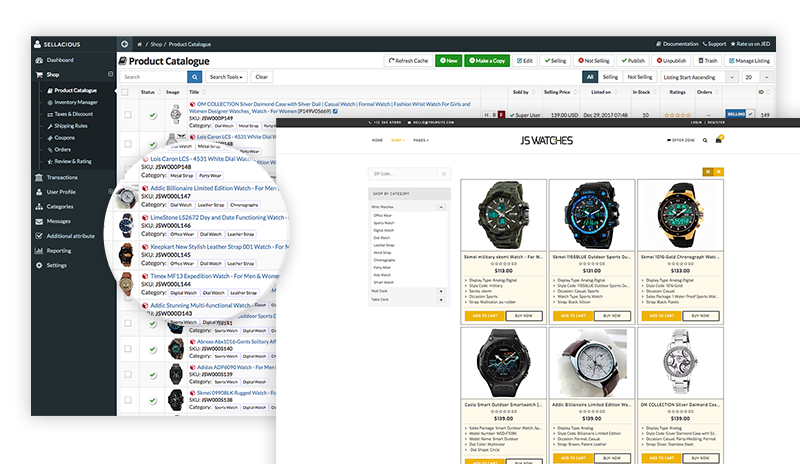800x464 pixels.
Task: Check the Skmei 0990BLK Rugged Watch row checkbox
Action: coord(128,400)
